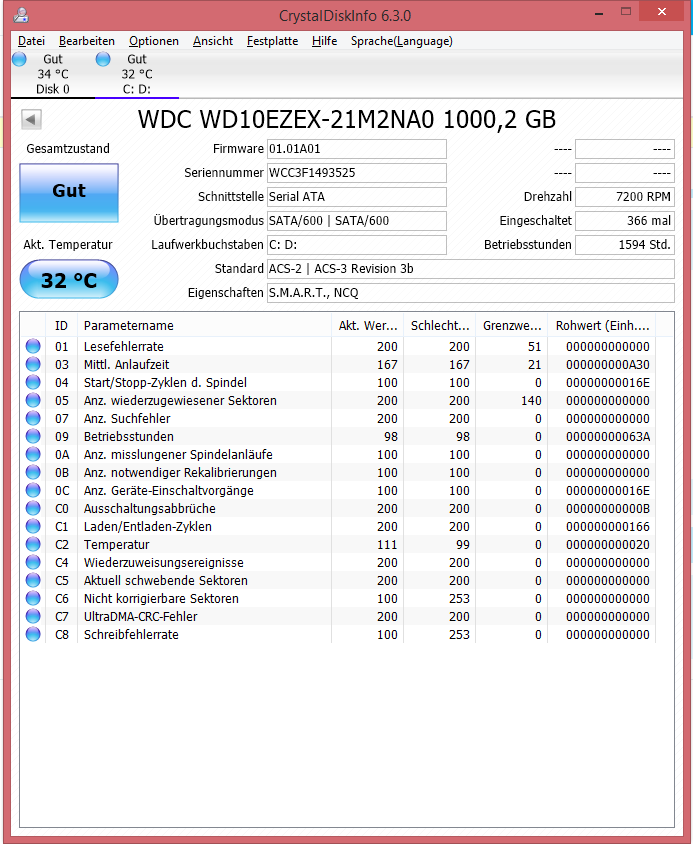Open the Datei menu

point(31,41)
